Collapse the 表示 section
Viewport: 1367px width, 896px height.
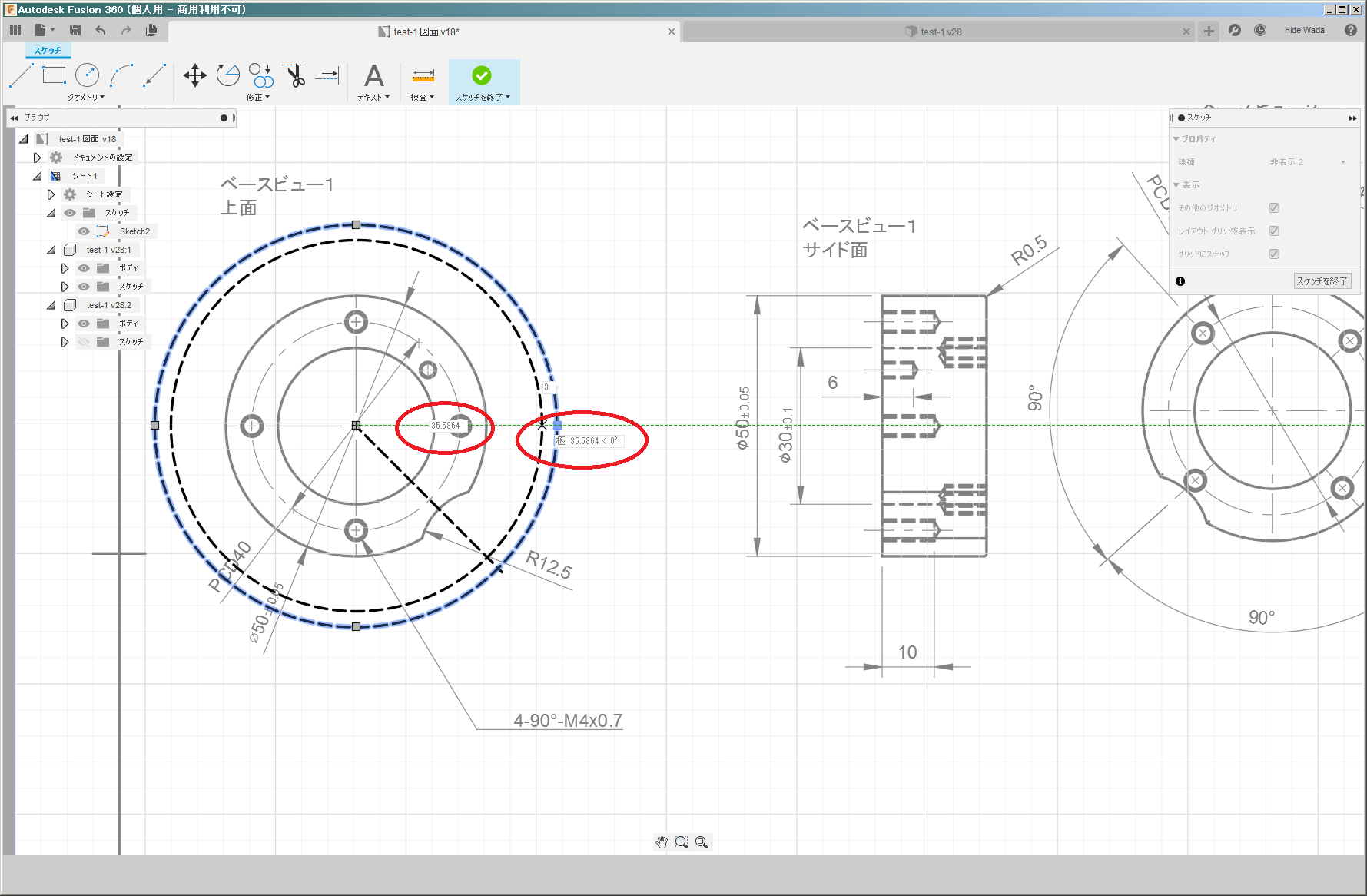click(1176, 185)
